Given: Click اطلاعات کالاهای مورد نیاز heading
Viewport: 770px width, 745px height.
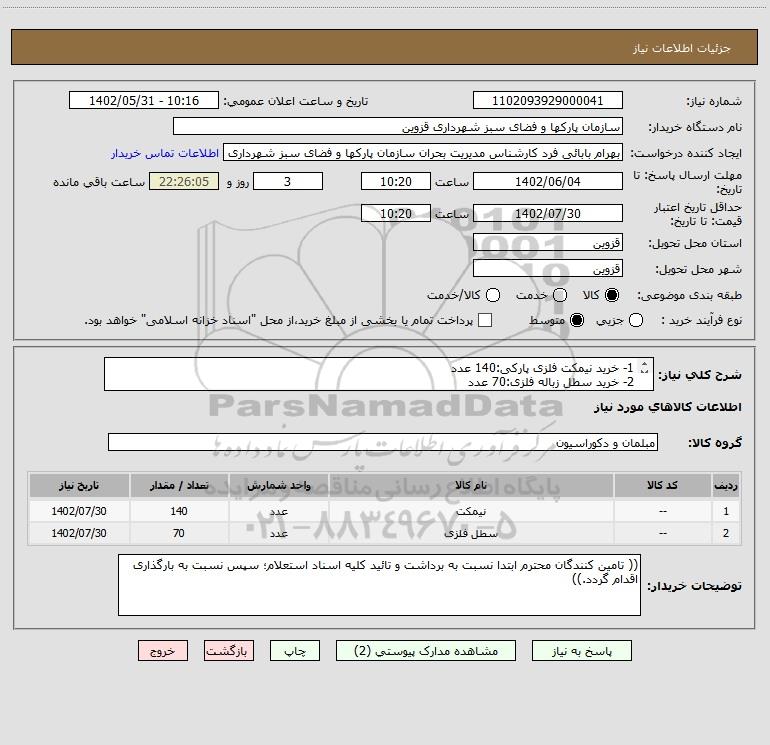Looking at the screenshot, I should point(668,407).
